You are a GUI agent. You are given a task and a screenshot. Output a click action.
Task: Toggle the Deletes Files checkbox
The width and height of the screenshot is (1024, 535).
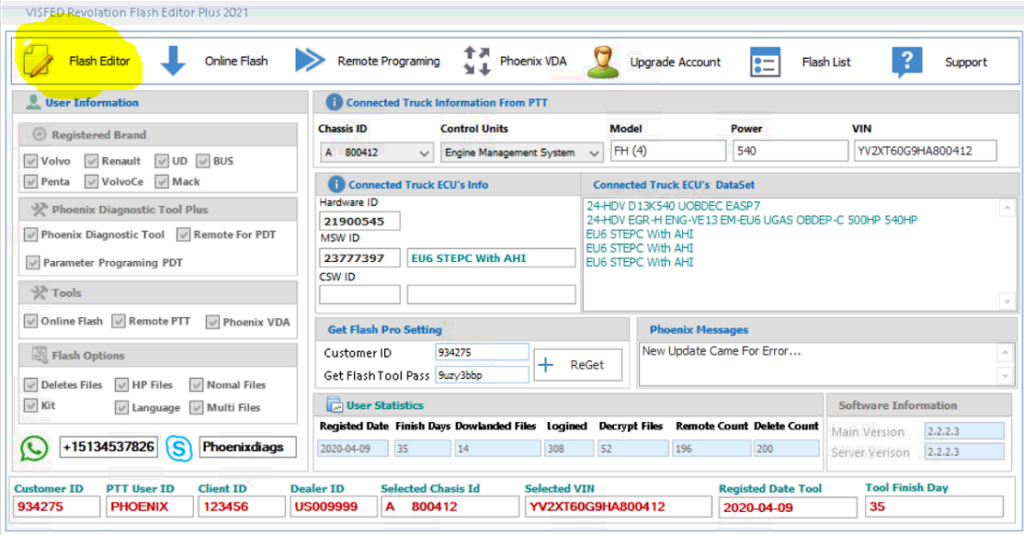coord(31,385)
